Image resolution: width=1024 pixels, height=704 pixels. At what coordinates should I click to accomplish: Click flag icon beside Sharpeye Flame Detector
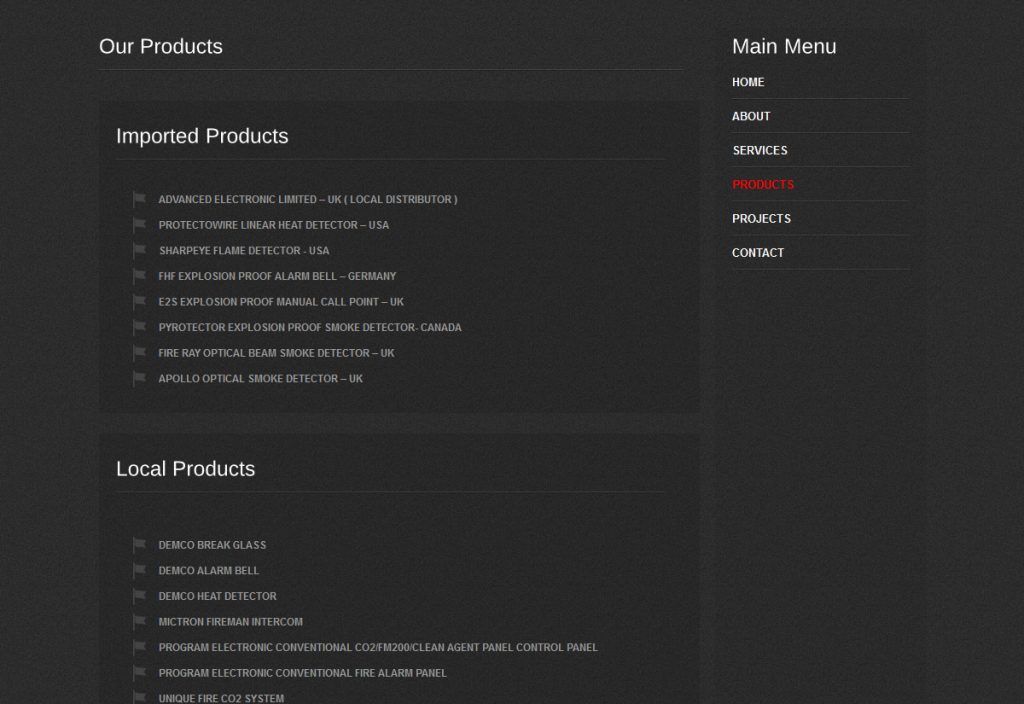[140, 250]
